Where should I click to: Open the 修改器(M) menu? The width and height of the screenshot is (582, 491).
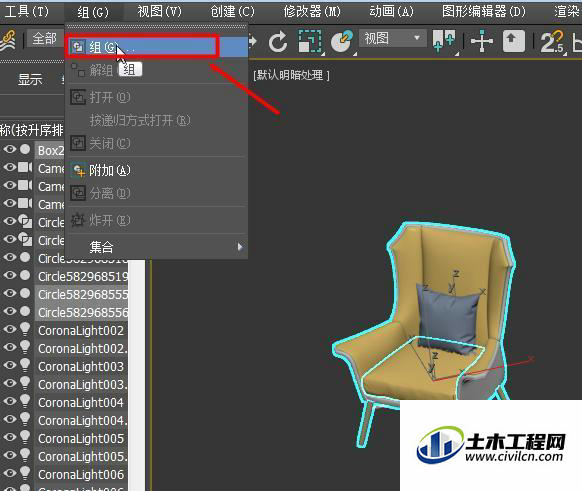point(312,12)
